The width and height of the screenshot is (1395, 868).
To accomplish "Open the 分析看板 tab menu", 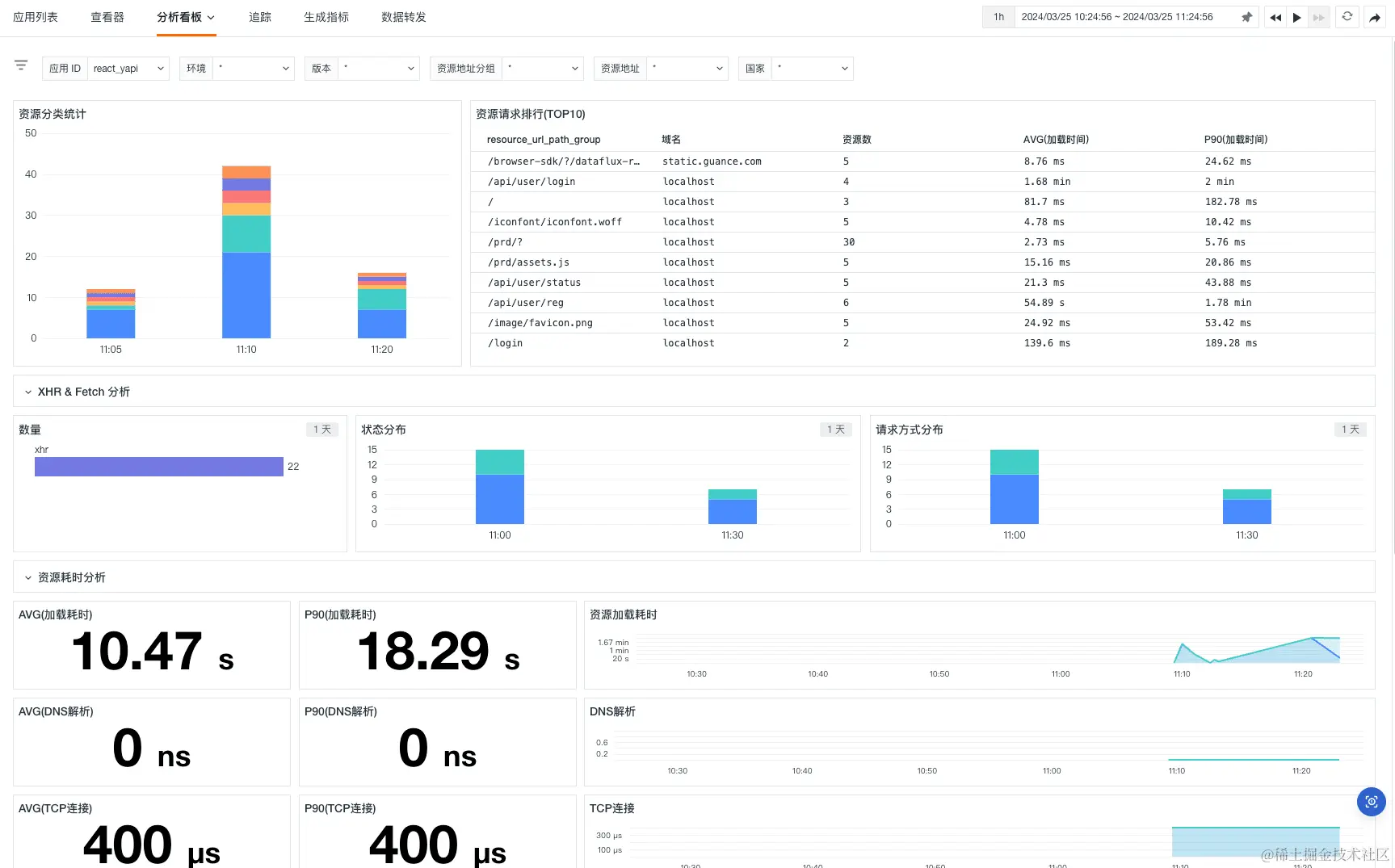I will pyautogui.click(x=186, y=17).
